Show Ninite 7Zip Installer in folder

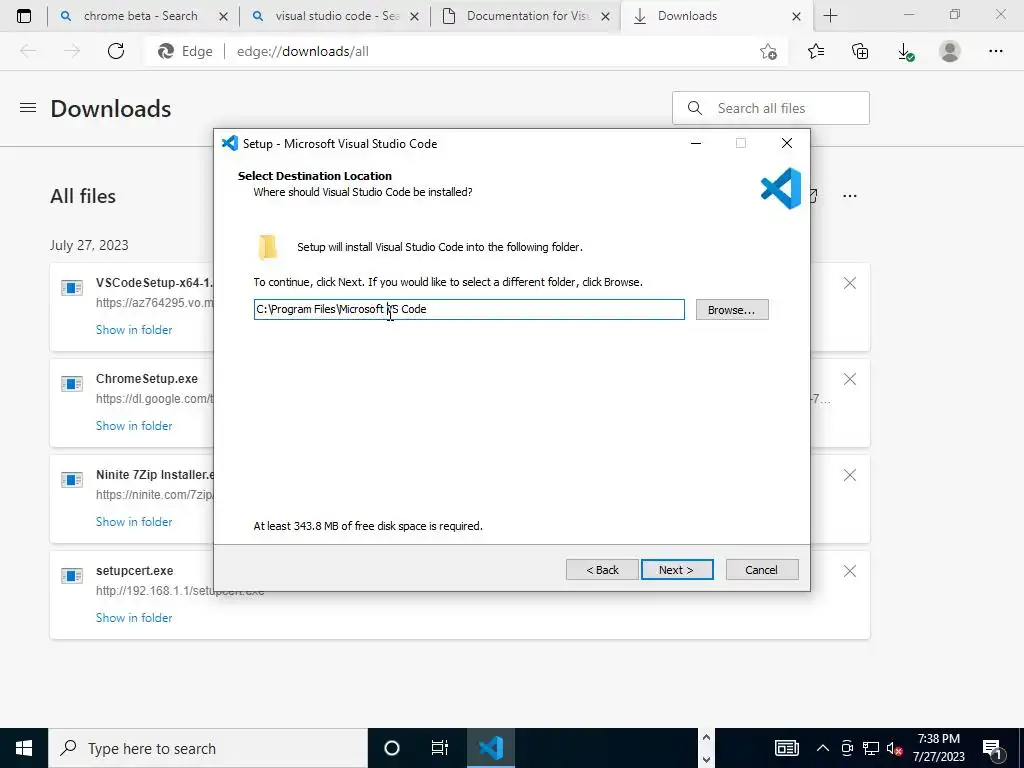coord(134,522)
